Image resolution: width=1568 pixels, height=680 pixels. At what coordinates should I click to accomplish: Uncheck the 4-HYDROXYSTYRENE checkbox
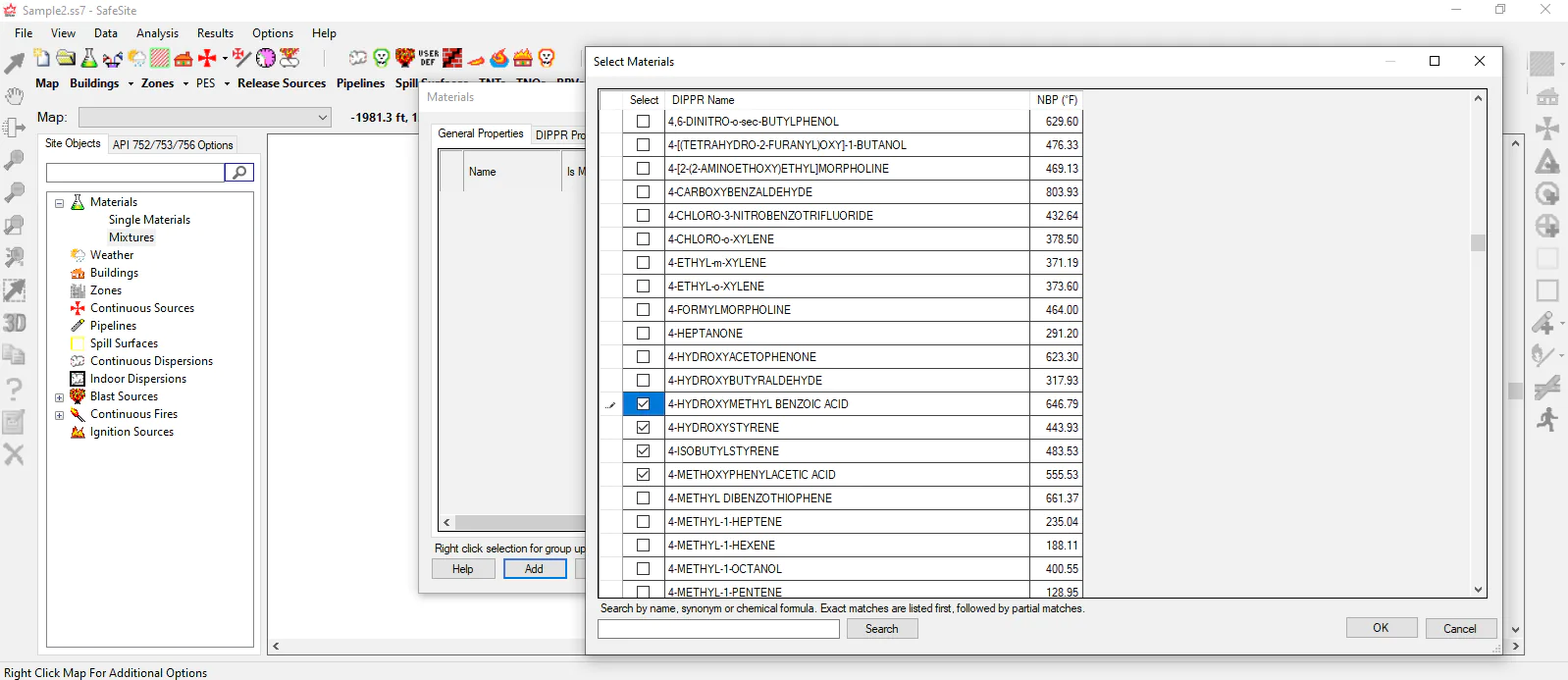pos(644,428)
